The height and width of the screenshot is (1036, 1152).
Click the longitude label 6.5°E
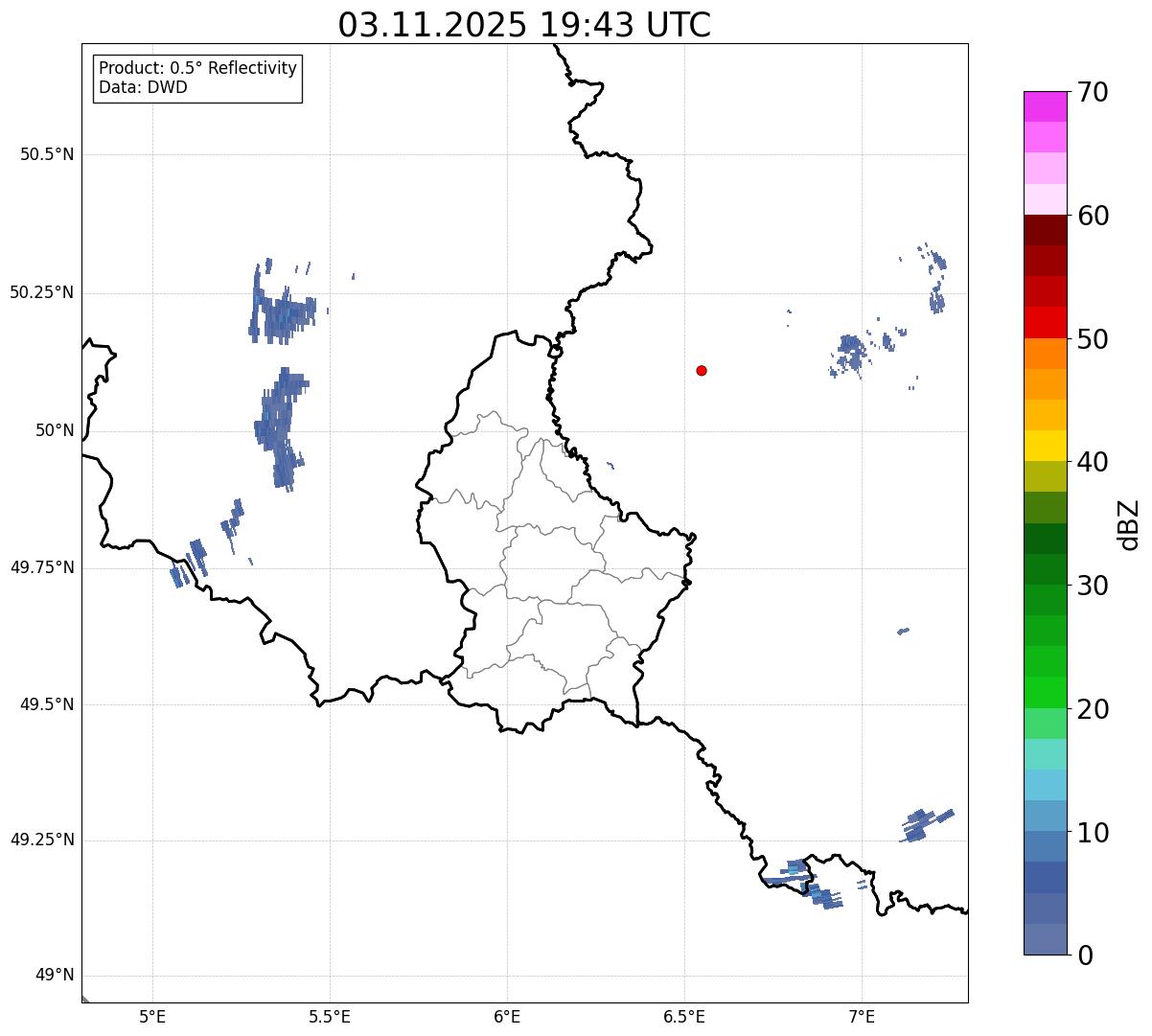[684, 1016]
